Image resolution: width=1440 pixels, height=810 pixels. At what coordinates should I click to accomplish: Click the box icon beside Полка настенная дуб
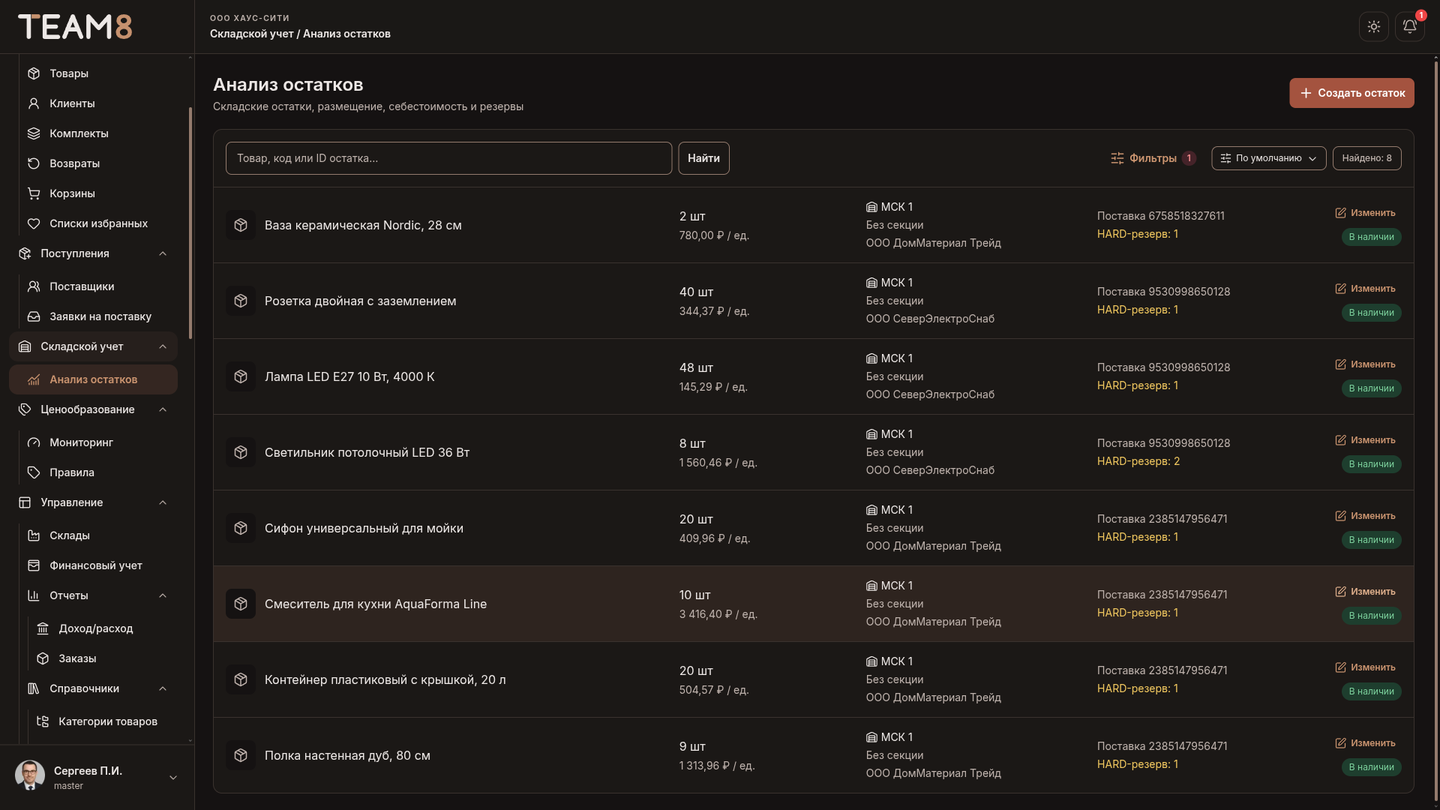241,756
